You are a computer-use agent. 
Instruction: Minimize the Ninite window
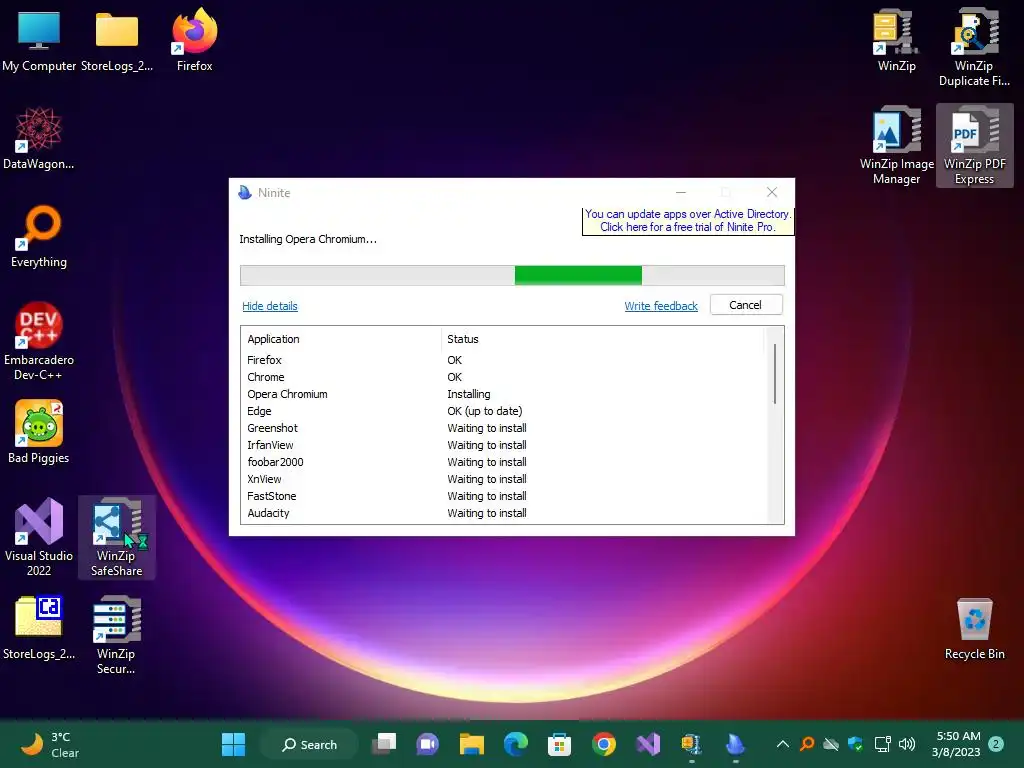(680, 192)
